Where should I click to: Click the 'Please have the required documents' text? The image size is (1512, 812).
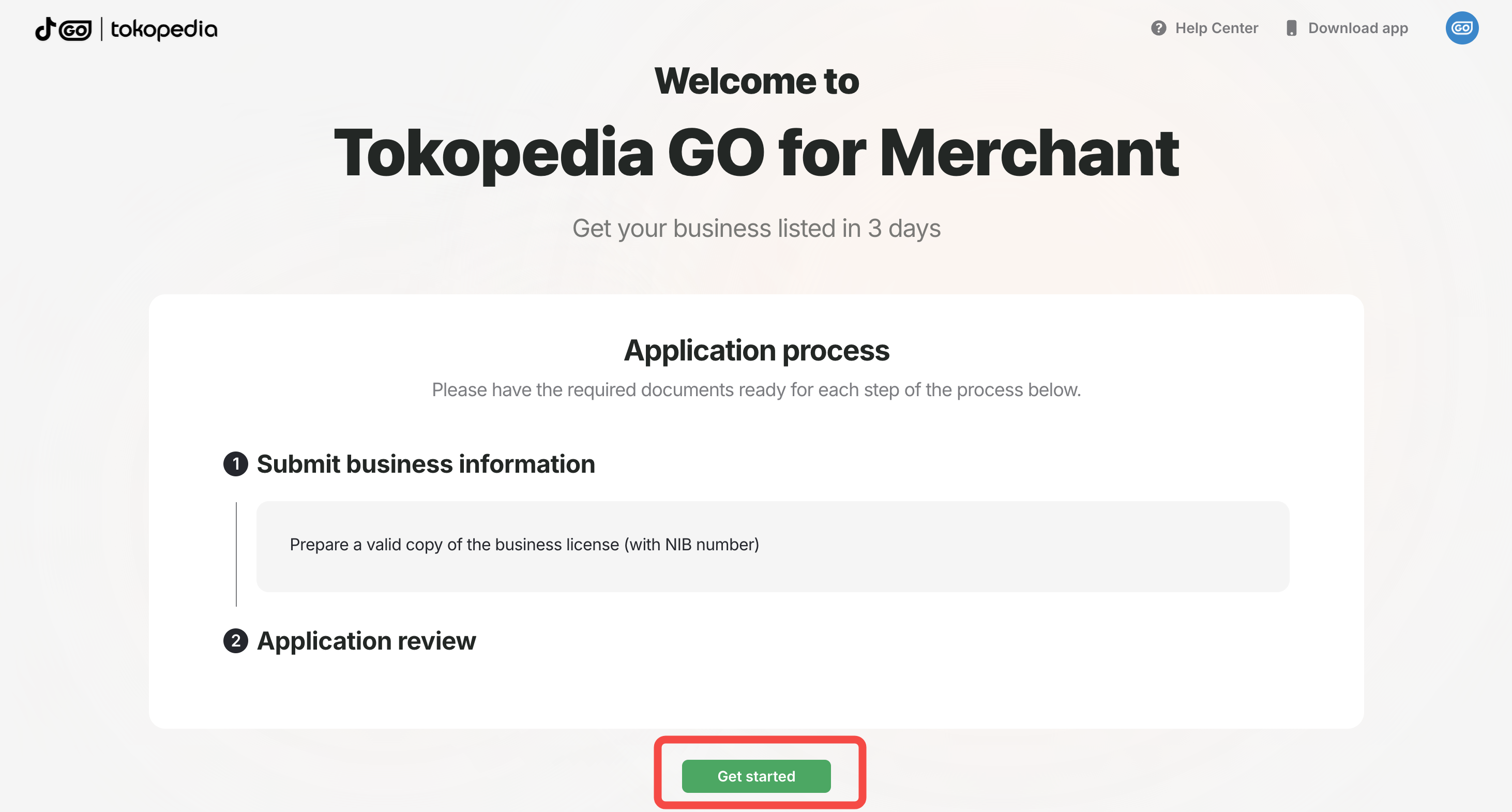[x=756, y=390]
